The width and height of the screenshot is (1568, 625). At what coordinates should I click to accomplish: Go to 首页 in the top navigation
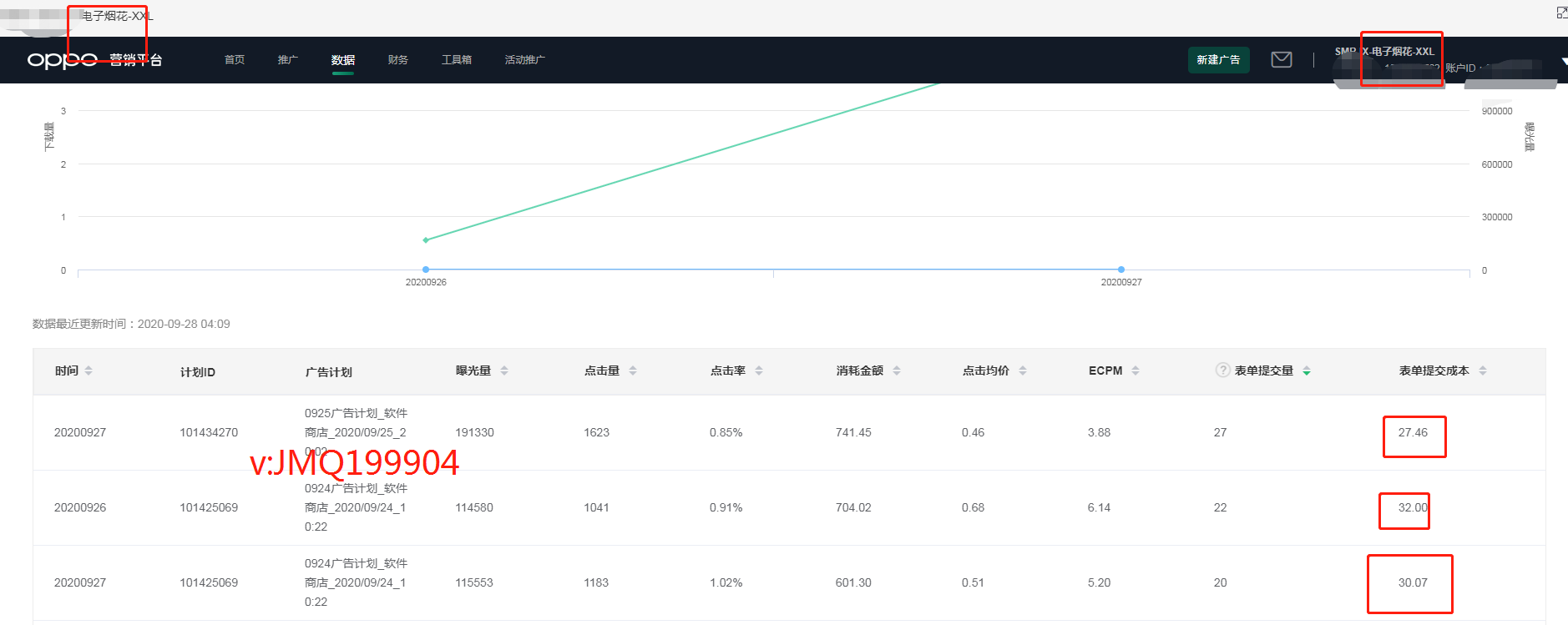(x=235, y=60)
